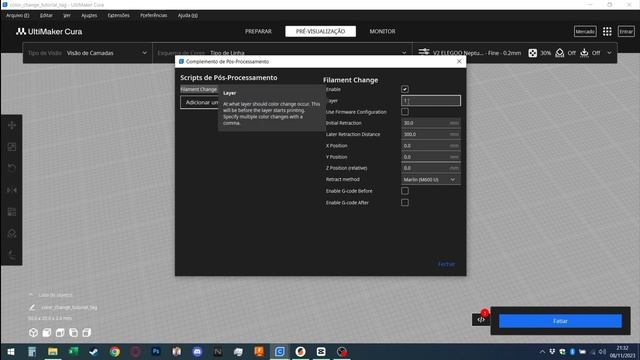
Task: Open Excel from the taskbar
Action: (x=73, y=351)
